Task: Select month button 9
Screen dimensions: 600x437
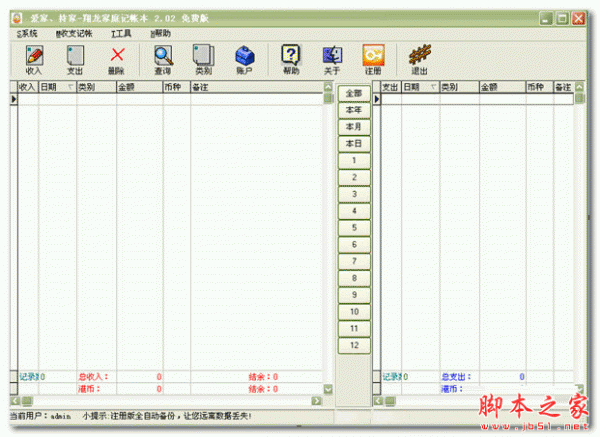Action: click(354, 295)
